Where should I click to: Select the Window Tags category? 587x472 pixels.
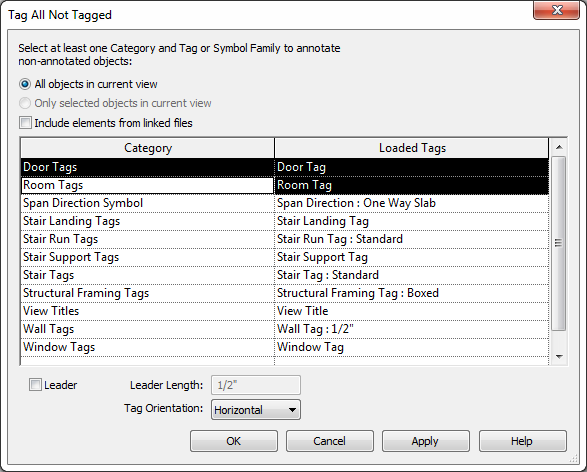tap(147, 347)
